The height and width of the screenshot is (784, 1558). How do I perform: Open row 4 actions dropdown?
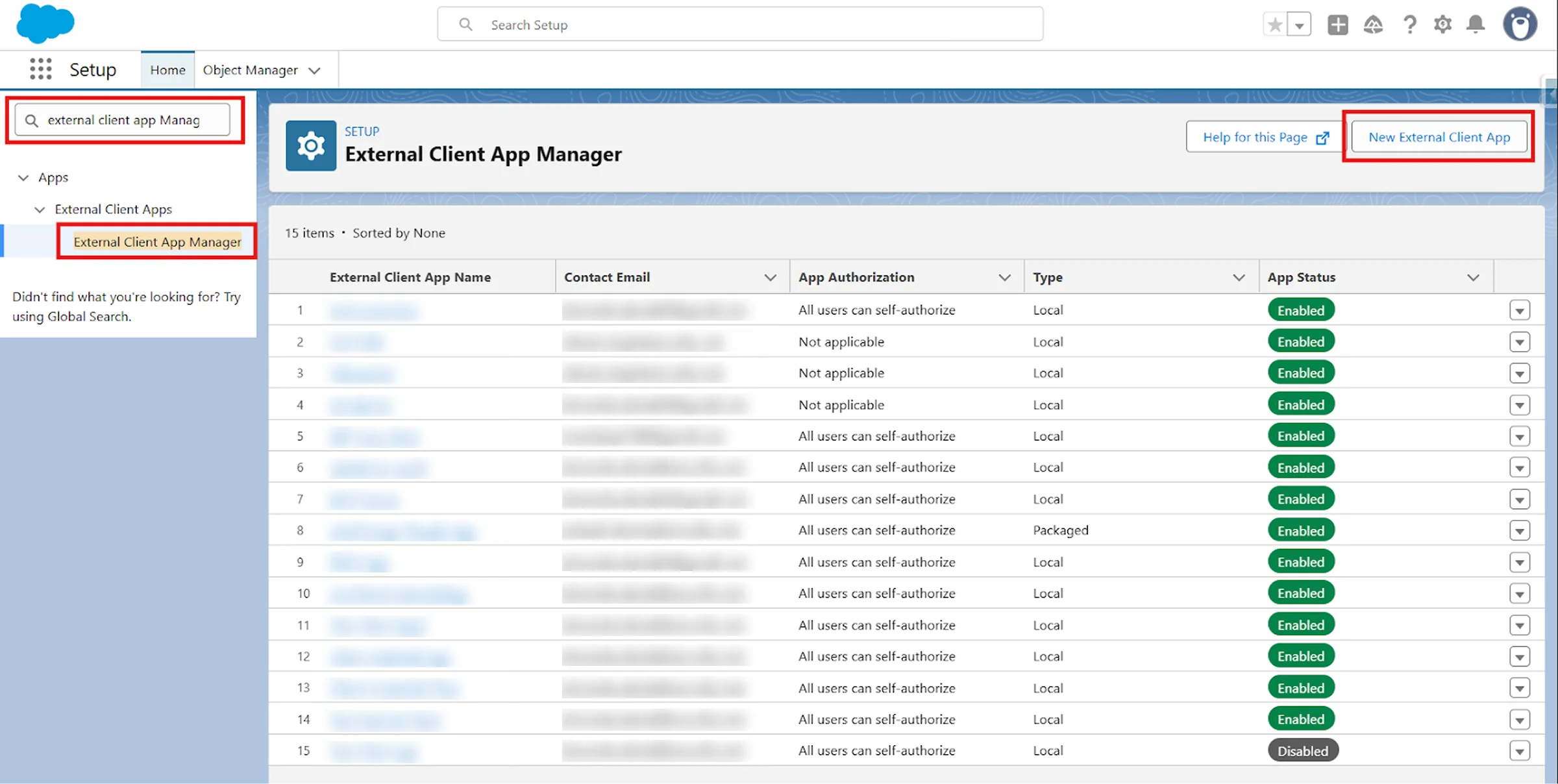[1520, 405]
